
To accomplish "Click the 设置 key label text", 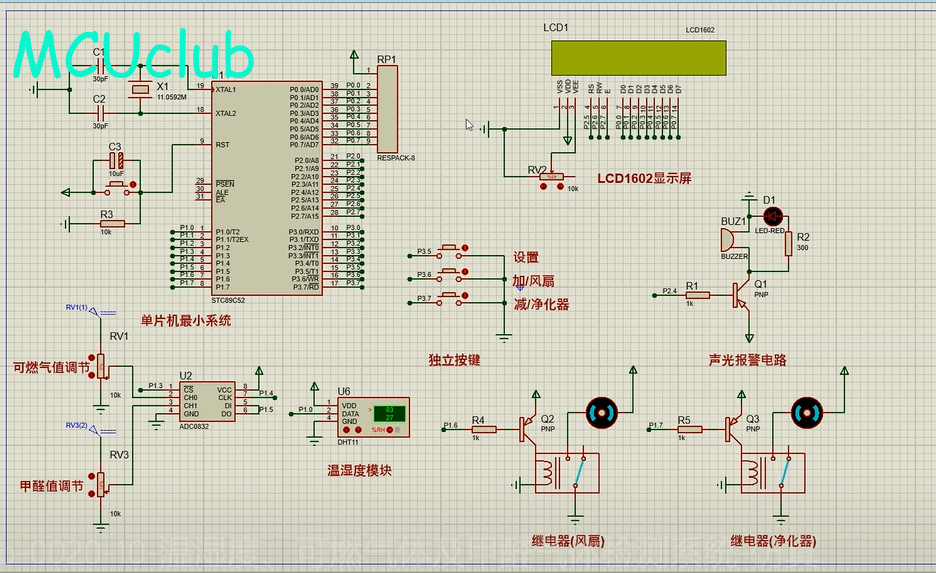I will 526,257.
